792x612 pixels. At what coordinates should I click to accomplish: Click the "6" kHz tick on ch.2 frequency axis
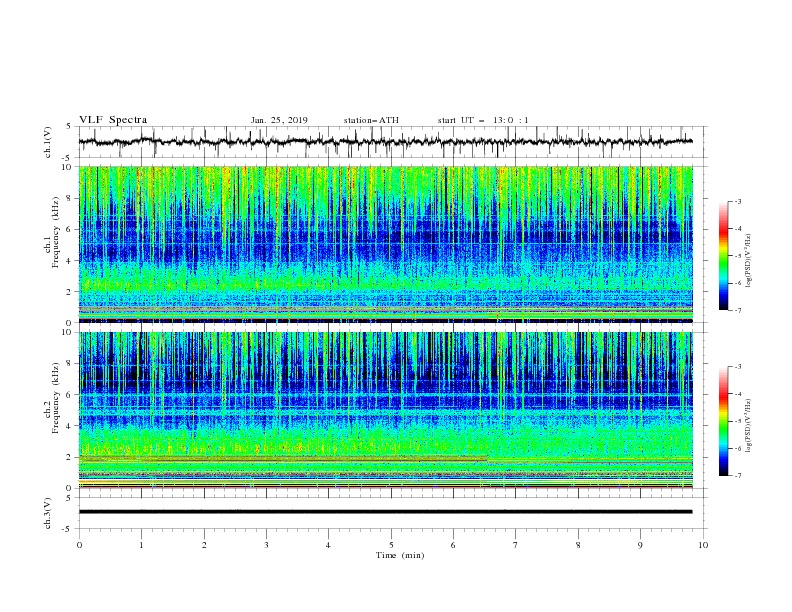[x=71, y=395]
